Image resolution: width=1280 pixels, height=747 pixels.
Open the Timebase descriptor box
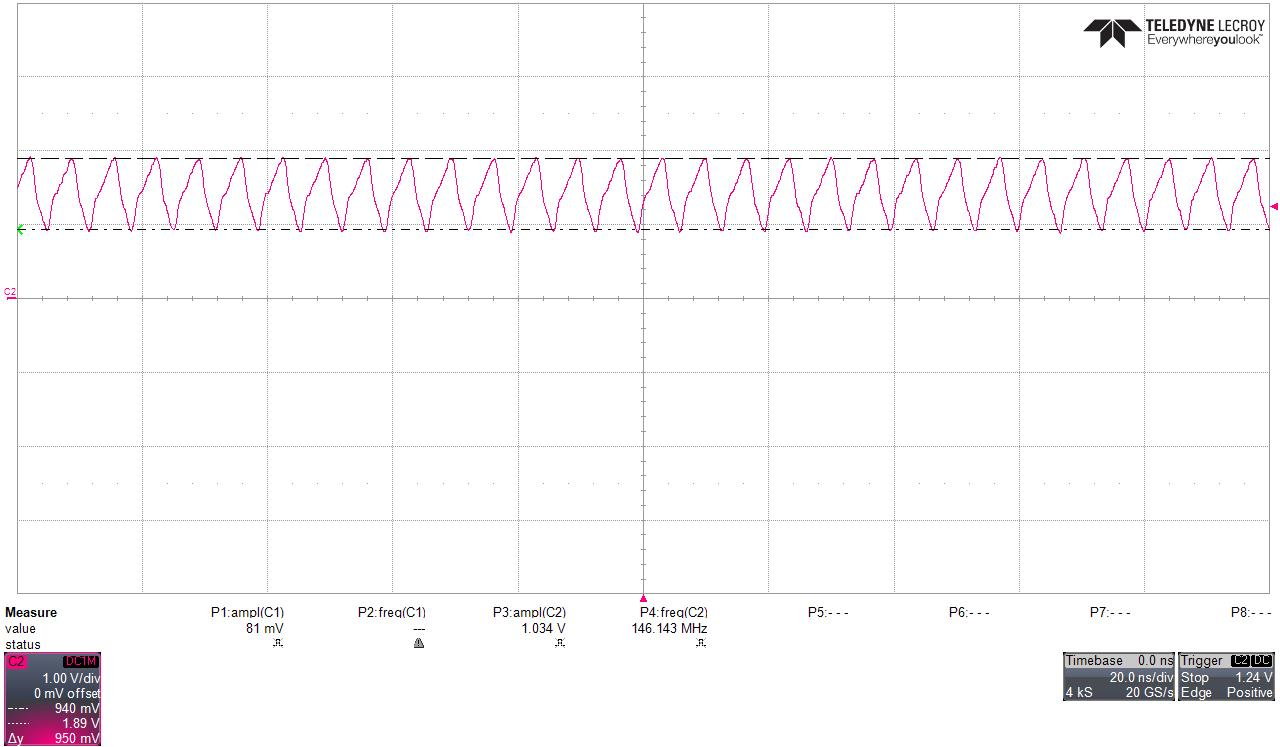pos(1119,676)
